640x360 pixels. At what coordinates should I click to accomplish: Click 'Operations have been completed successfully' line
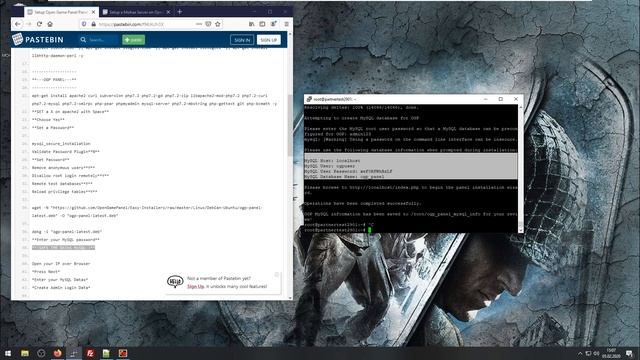coord(362,203)
